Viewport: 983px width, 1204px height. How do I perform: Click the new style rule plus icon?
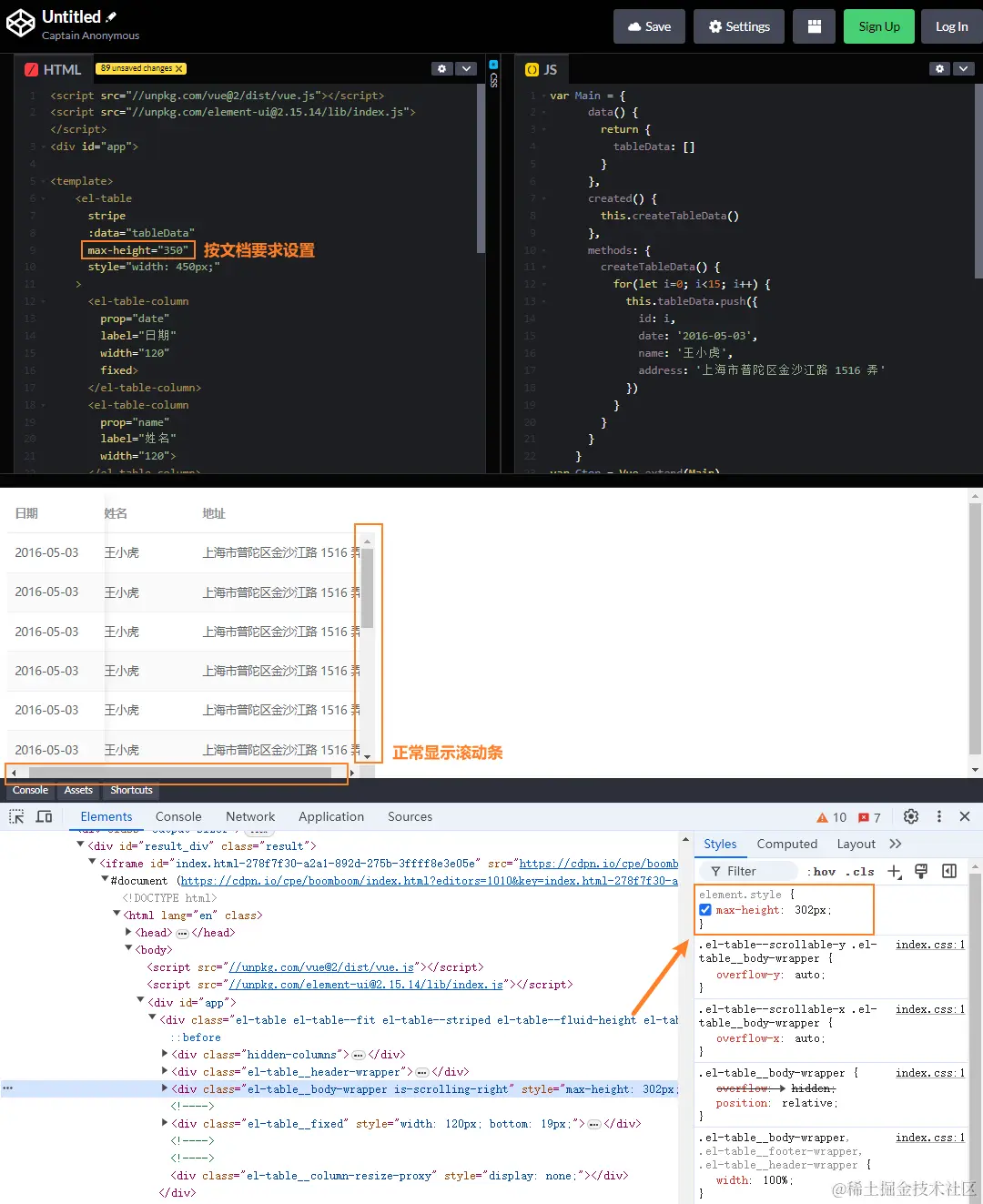(x=895, y=872)
